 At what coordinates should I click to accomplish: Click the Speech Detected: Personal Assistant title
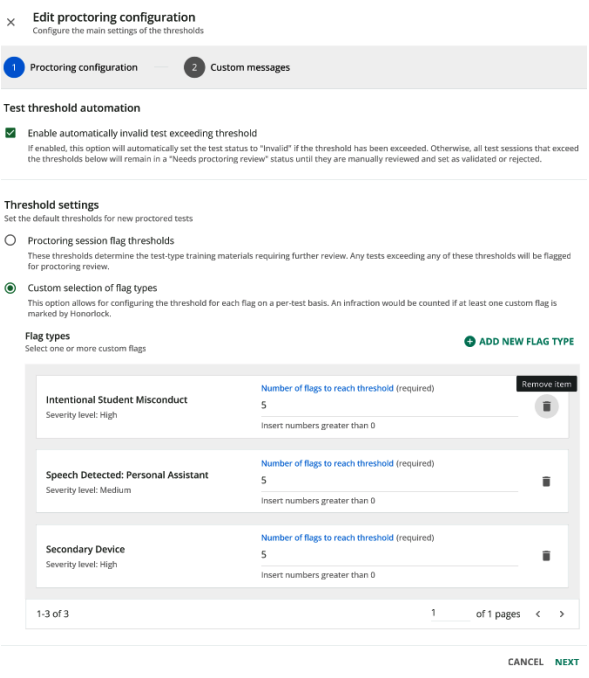click(x=127, y=475)
